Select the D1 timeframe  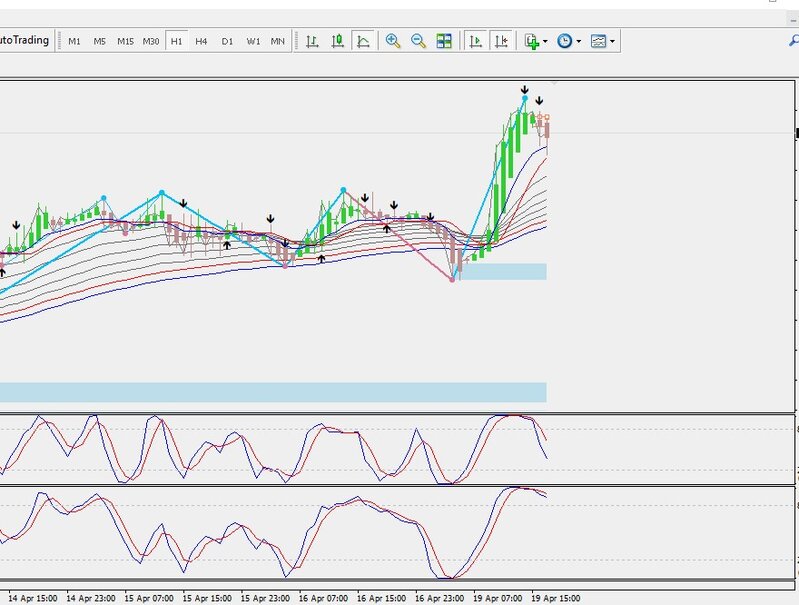[x=227, y=41]
